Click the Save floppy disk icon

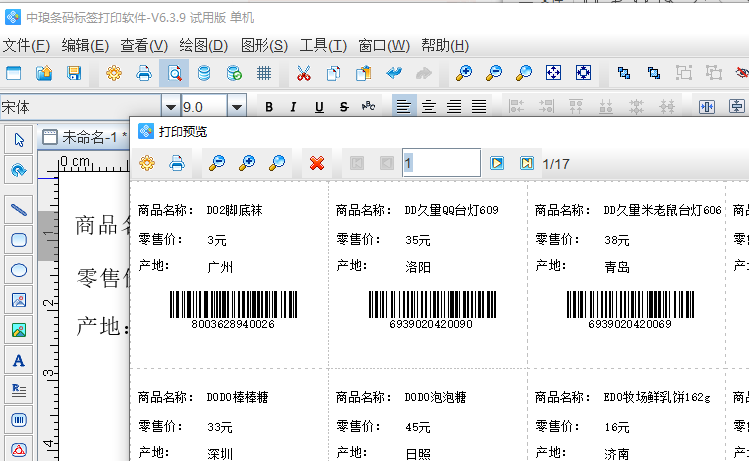73,73
